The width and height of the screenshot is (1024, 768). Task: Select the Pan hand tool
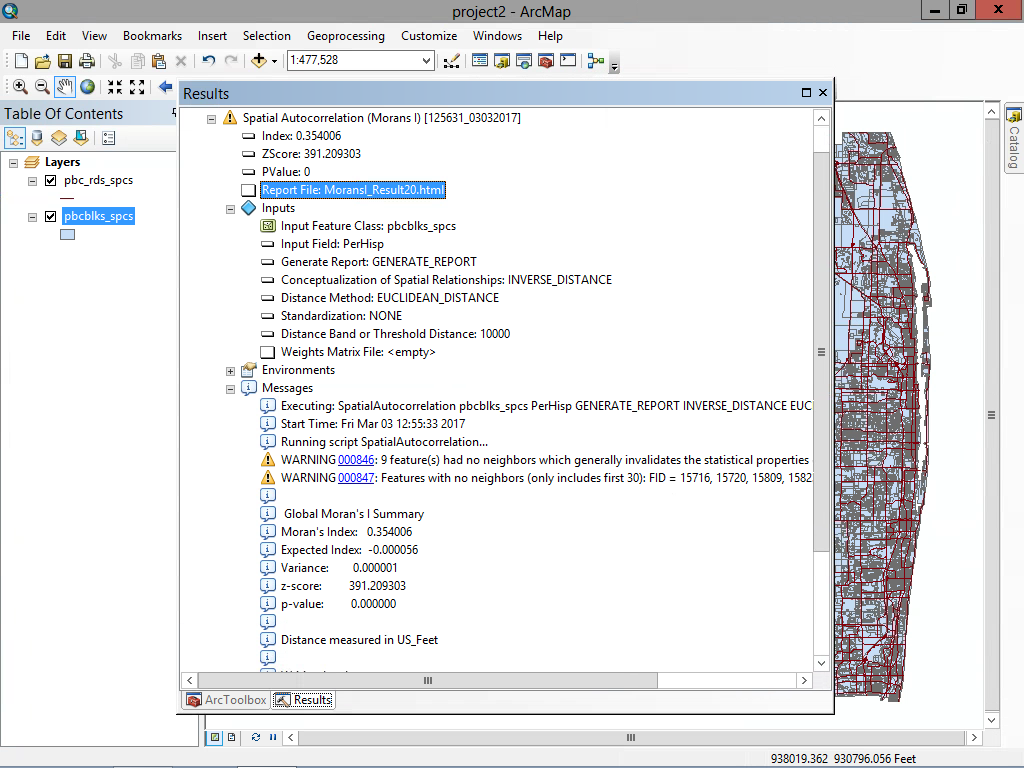pyautogui.click(x=64, y=87)
